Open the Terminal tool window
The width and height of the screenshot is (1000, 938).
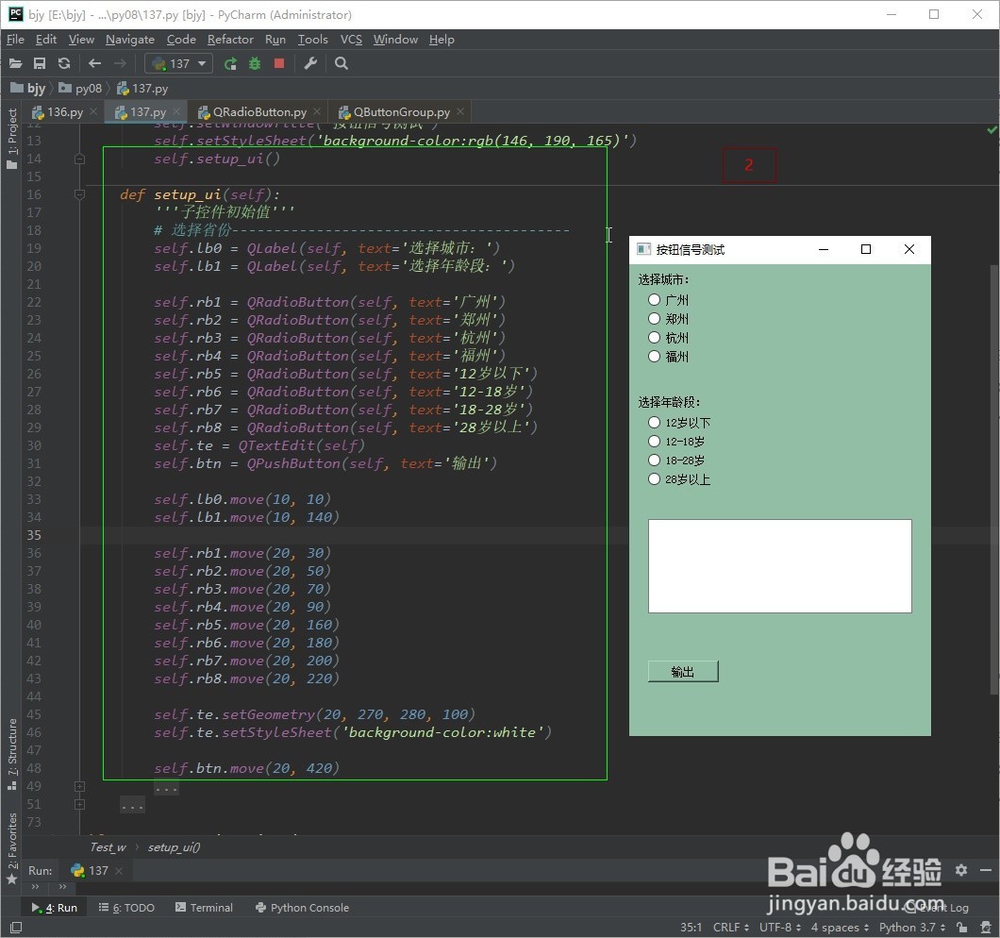pos(204,907)
